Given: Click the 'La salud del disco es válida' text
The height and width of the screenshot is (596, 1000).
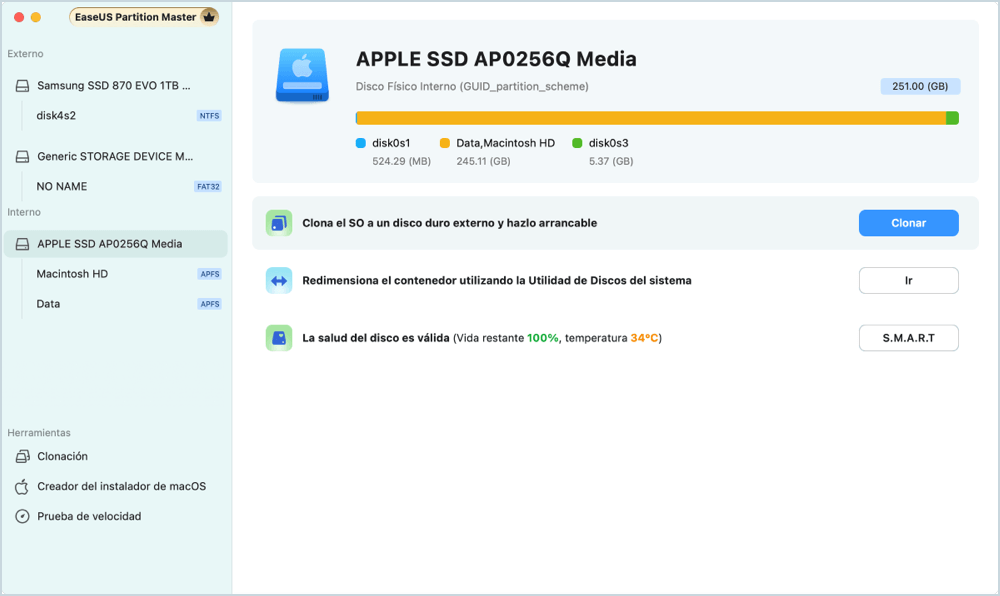Looking at the screenshot, I should point(376,338).
